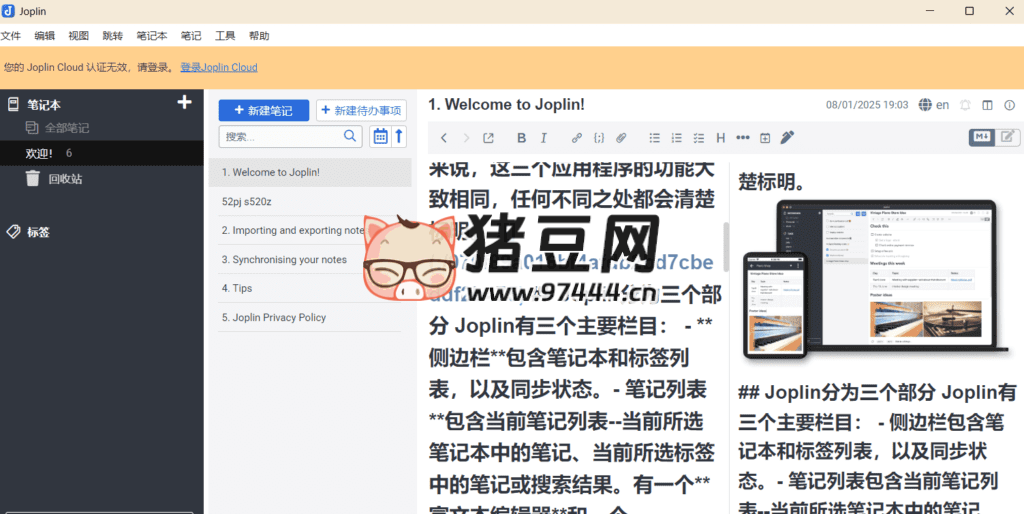Apply italic formatting

click(x=543, y=138)
